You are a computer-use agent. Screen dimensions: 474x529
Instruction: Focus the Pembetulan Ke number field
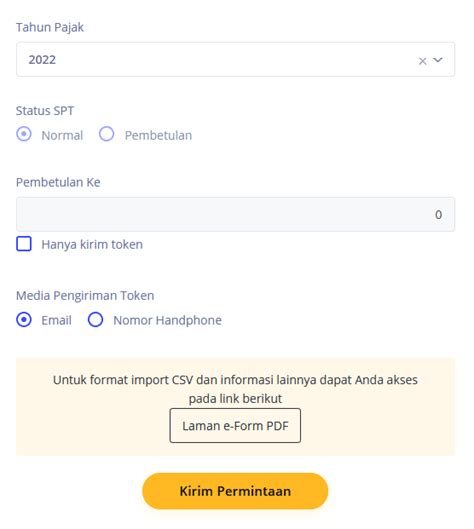235,214
